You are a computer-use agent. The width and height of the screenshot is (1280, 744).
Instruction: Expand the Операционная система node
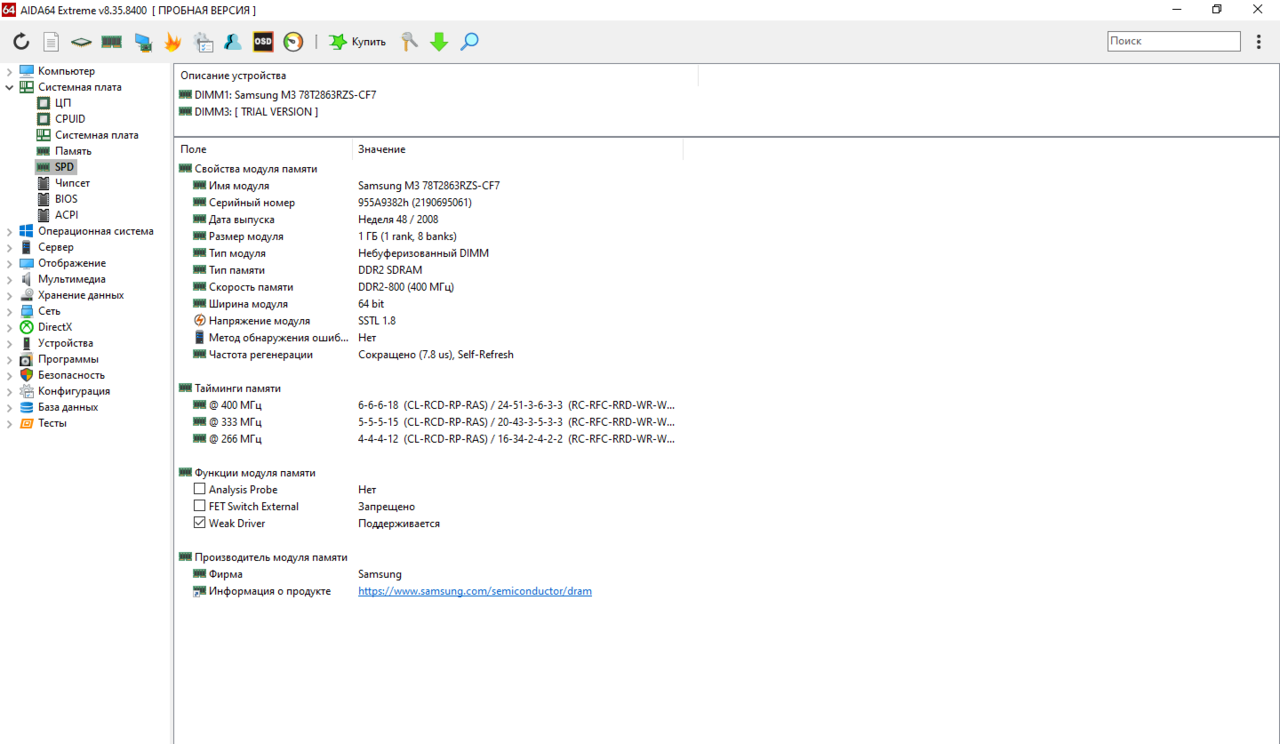pos(9,231)
